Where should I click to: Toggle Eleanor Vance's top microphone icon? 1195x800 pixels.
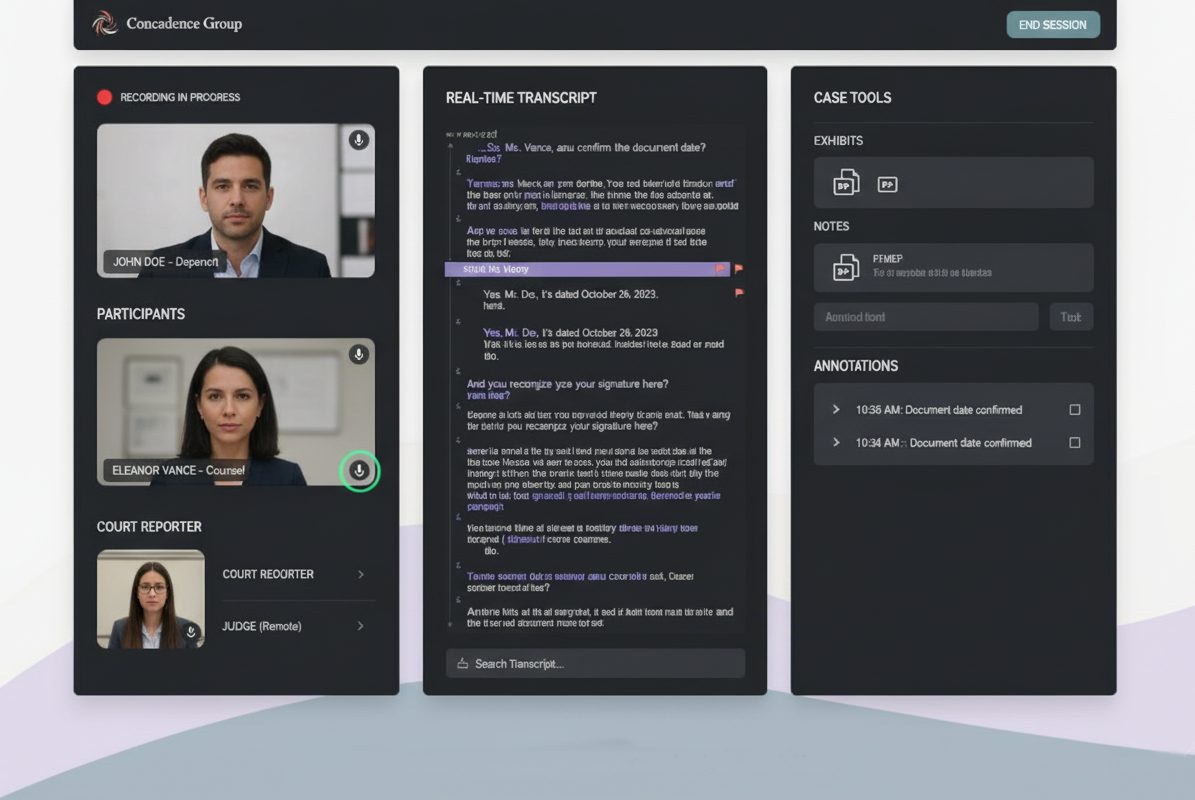pyautogui.click(x=358, y=354)
